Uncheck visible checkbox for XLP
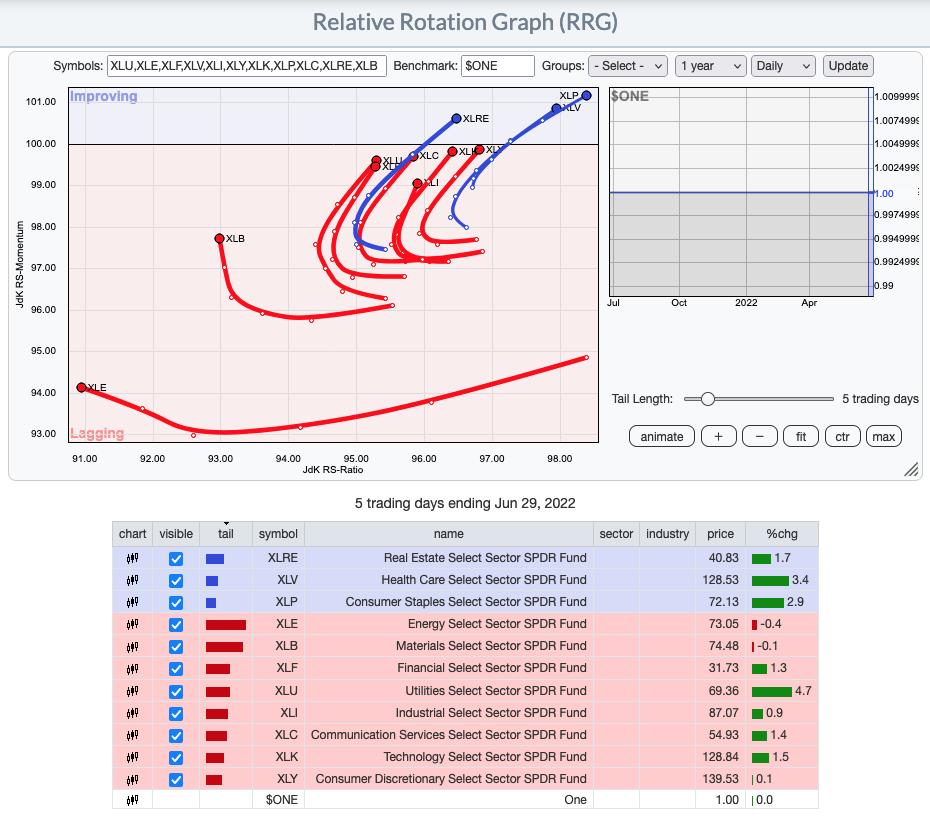Image resolution: width=930 pixels, height=816 pixels. [x=176, y=603]
